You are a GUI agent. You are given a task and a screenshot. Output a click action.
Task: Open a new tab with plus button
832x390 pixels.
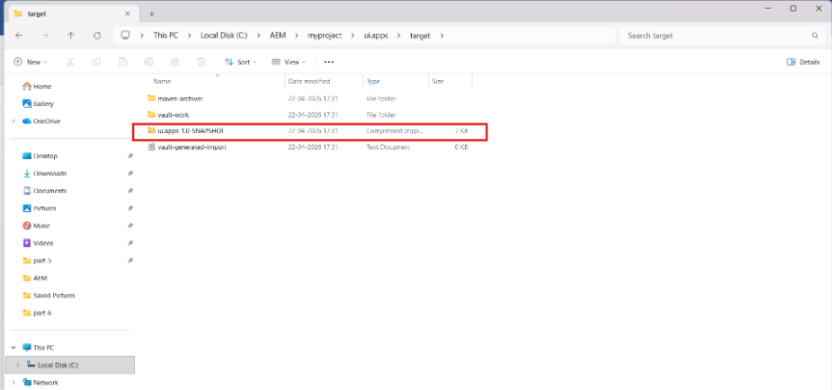click(x=152, y=14)
